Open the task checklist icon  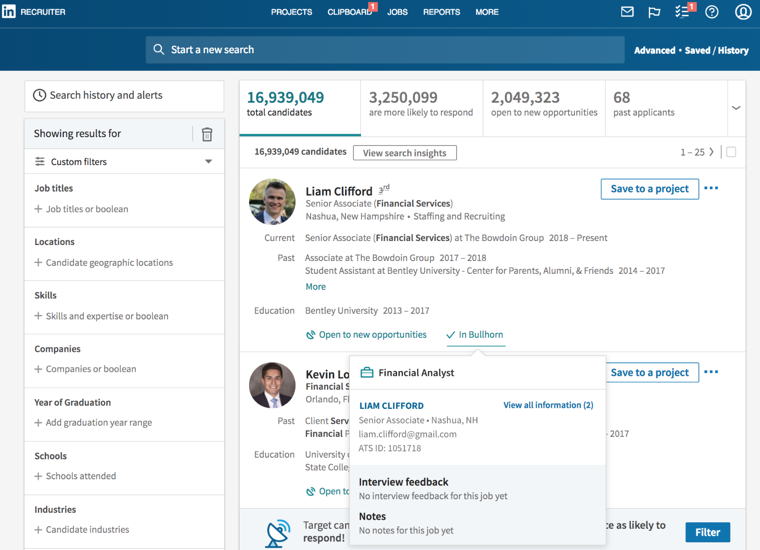[682, 12]
